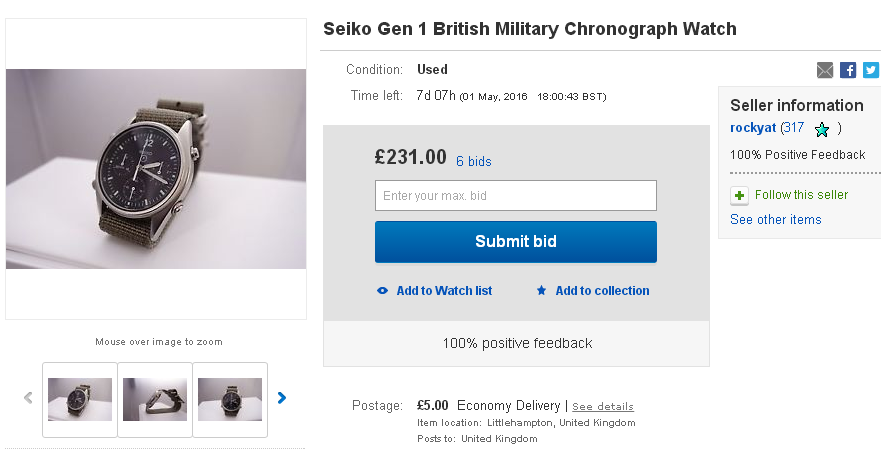Image resolution: width=881 pixels, height=455 pixels.
Task: Show next thumbnails with right arrow
Action: pyautogui.click(x=282, y=398)
